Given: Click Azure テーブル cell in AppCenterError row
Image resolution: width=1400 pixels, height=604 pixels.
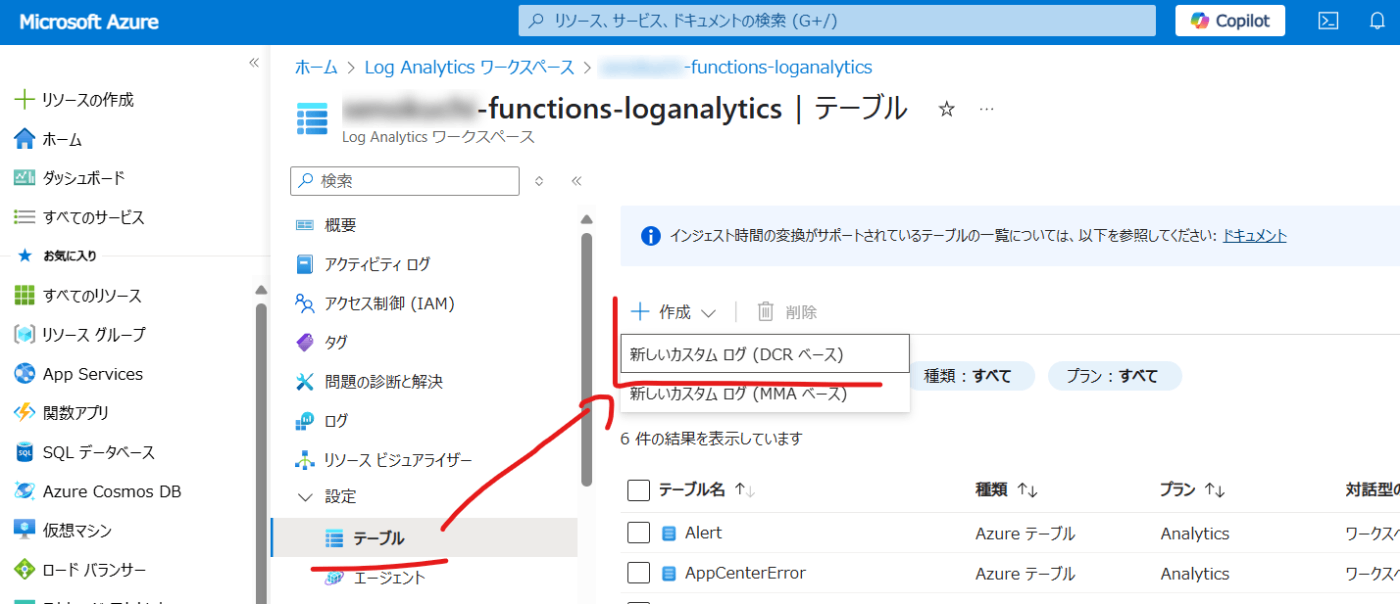Looking at the screenshot, I should (1025, 573).
